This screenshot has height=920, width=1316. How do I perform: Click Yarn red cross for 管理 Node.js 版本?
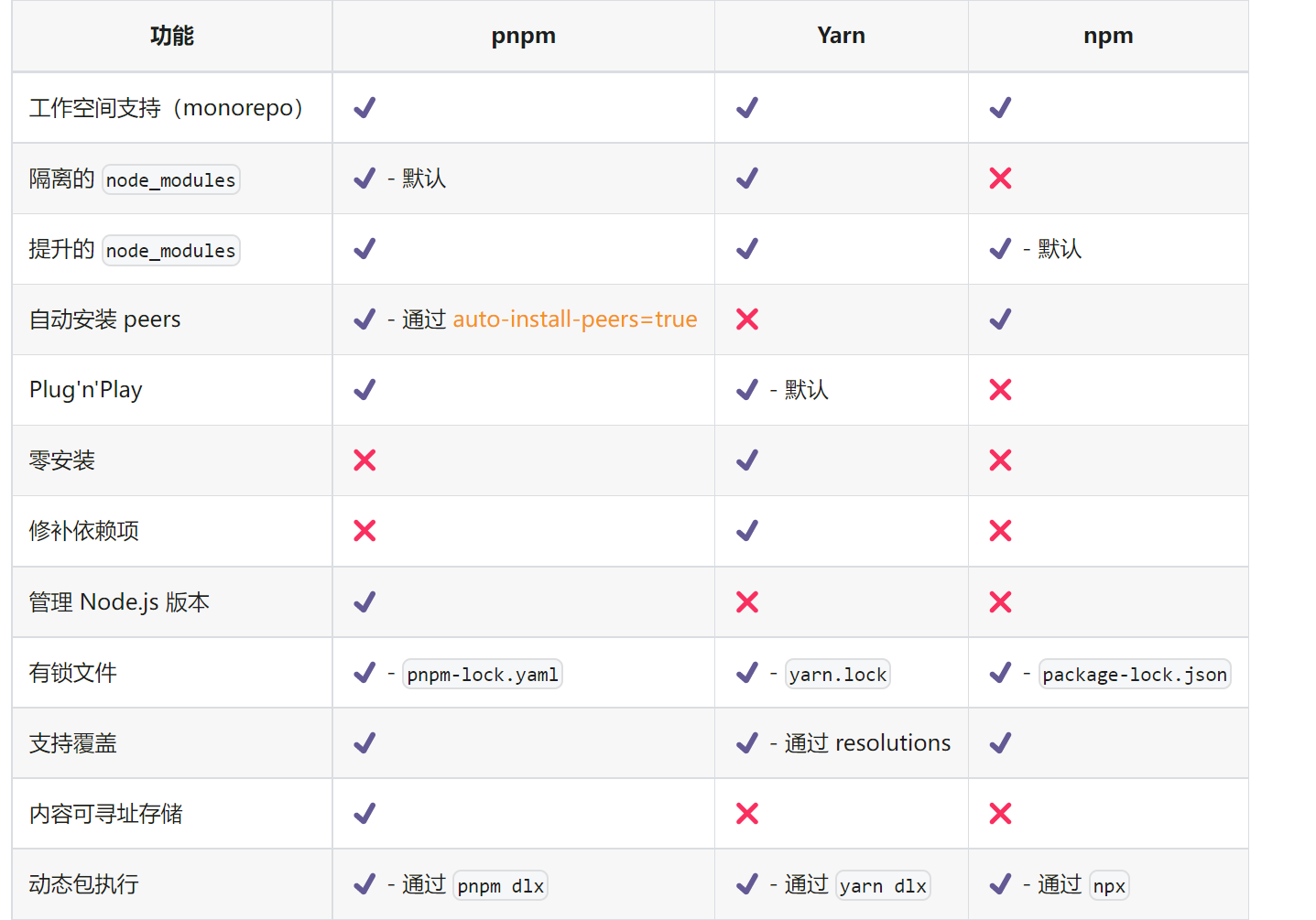click(x=747, y=602)
